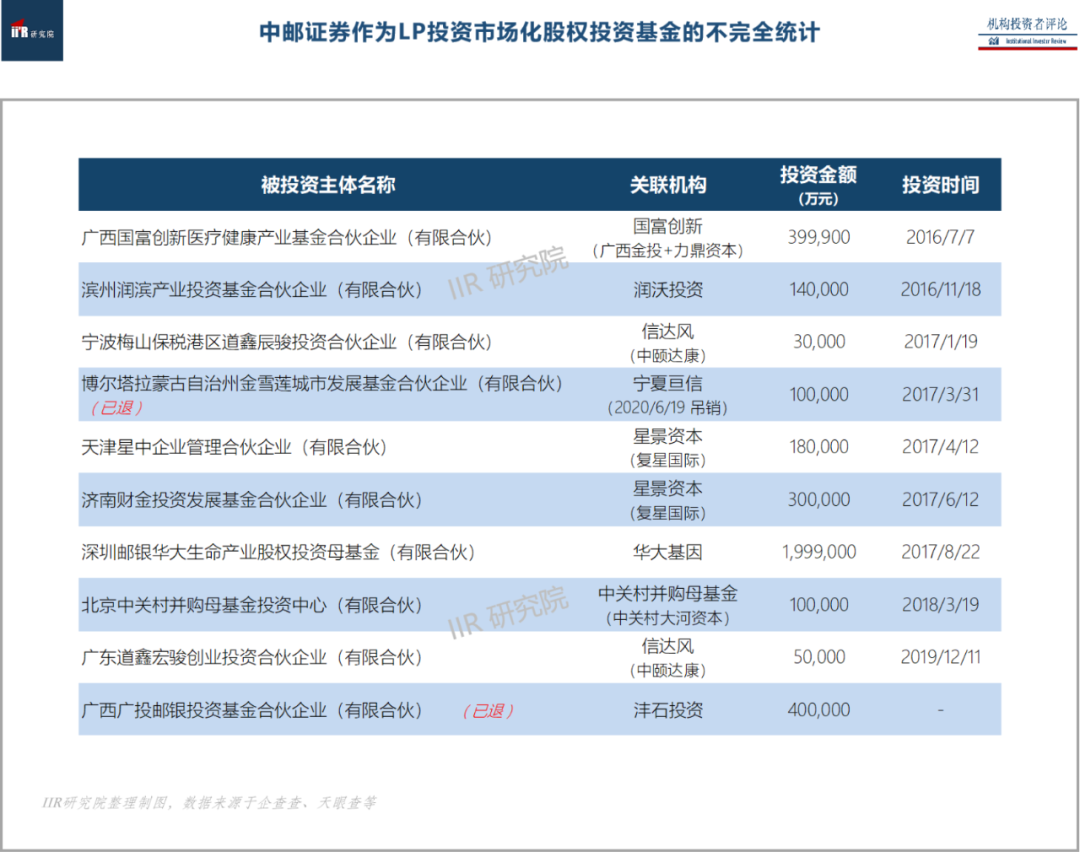Select the amount 1,999,000
Image resolution: width=1080 pixels, height=852 pixels.
pos(819,552)
